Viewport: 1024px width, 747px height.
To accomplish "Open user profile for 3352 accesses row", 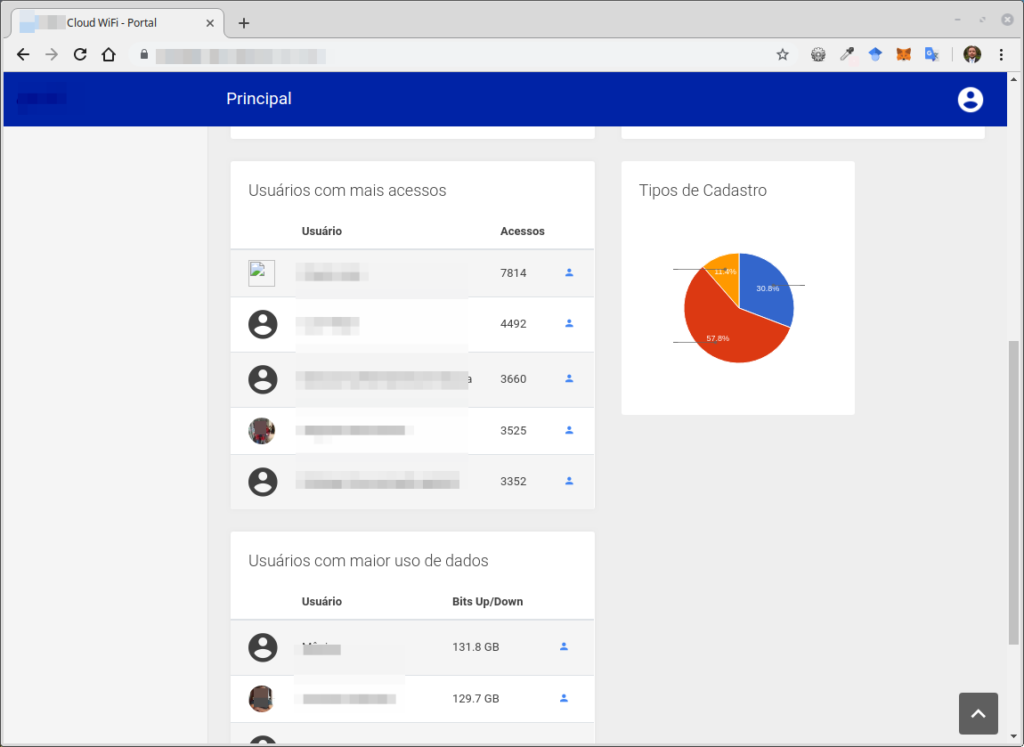I will 569,481.
